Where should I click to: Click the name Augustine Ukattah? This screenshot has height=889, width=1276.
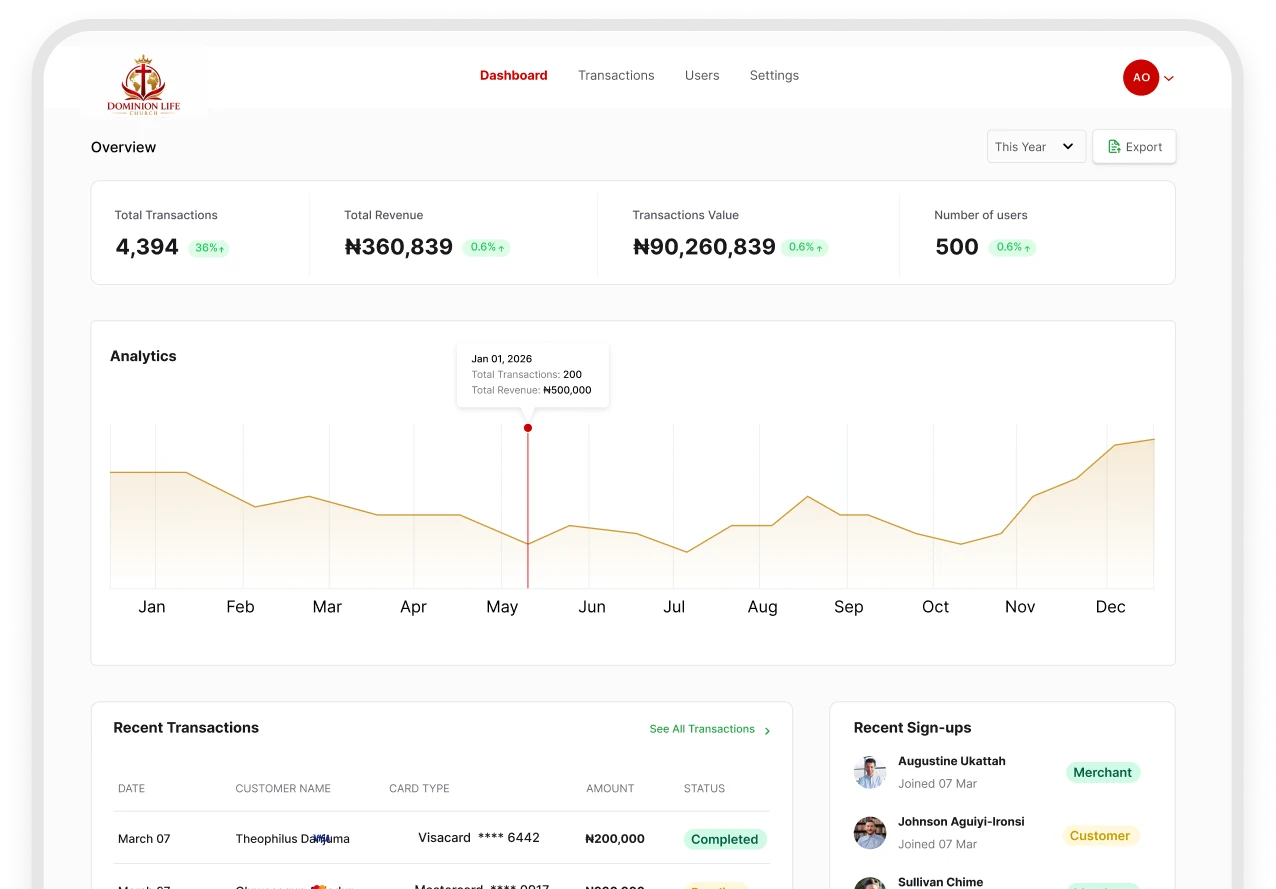[x=952, y=761]
